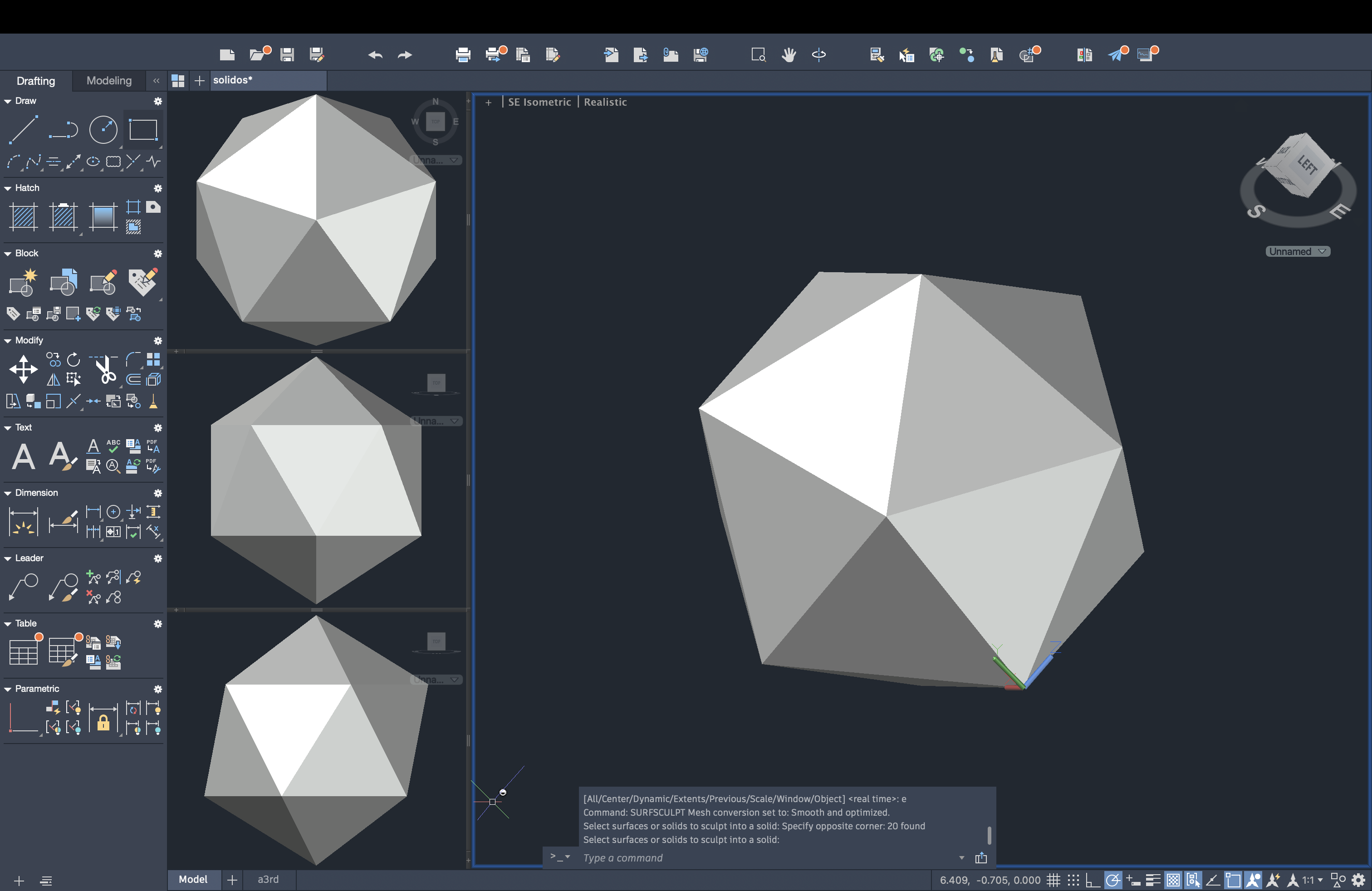Switch to the Modeling tab
Viewport: 1372px width, 891px height.
tap(109, 81)
